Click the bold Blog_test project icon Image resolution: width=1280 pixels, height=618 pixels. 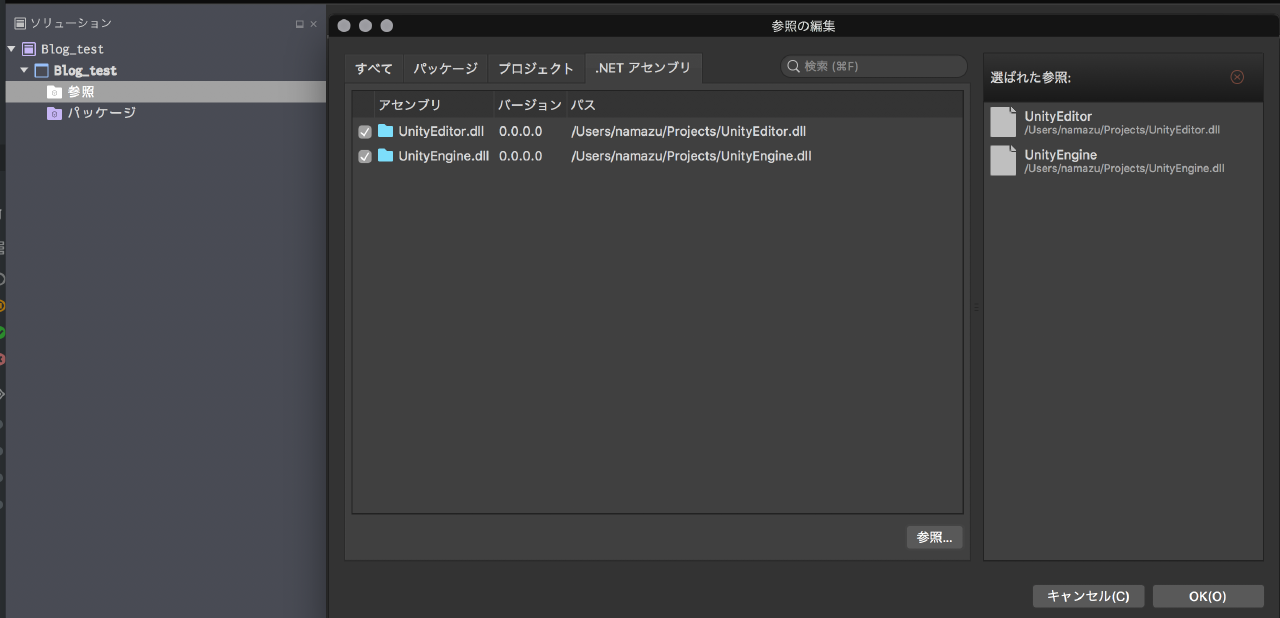click(42, 71)
